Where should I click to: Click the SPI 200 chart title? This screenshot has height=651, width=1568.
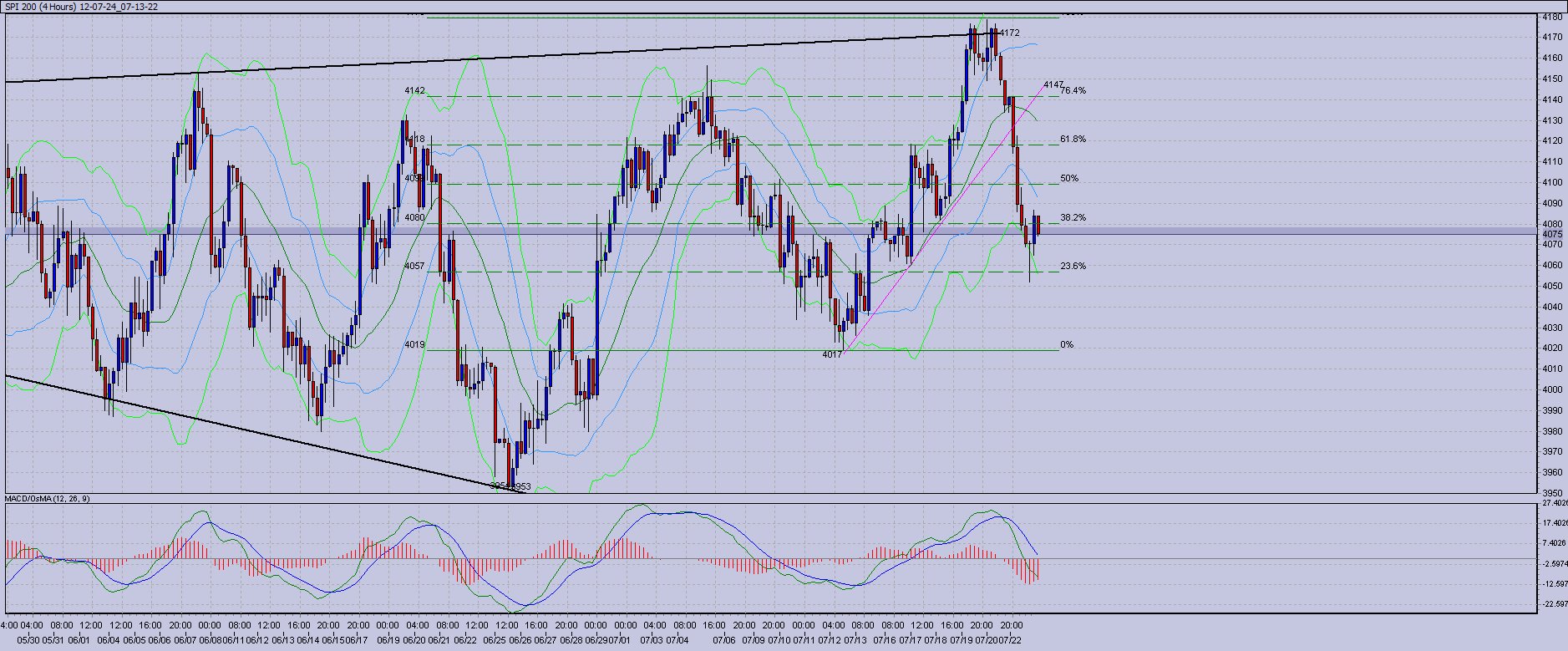(82, 7)
